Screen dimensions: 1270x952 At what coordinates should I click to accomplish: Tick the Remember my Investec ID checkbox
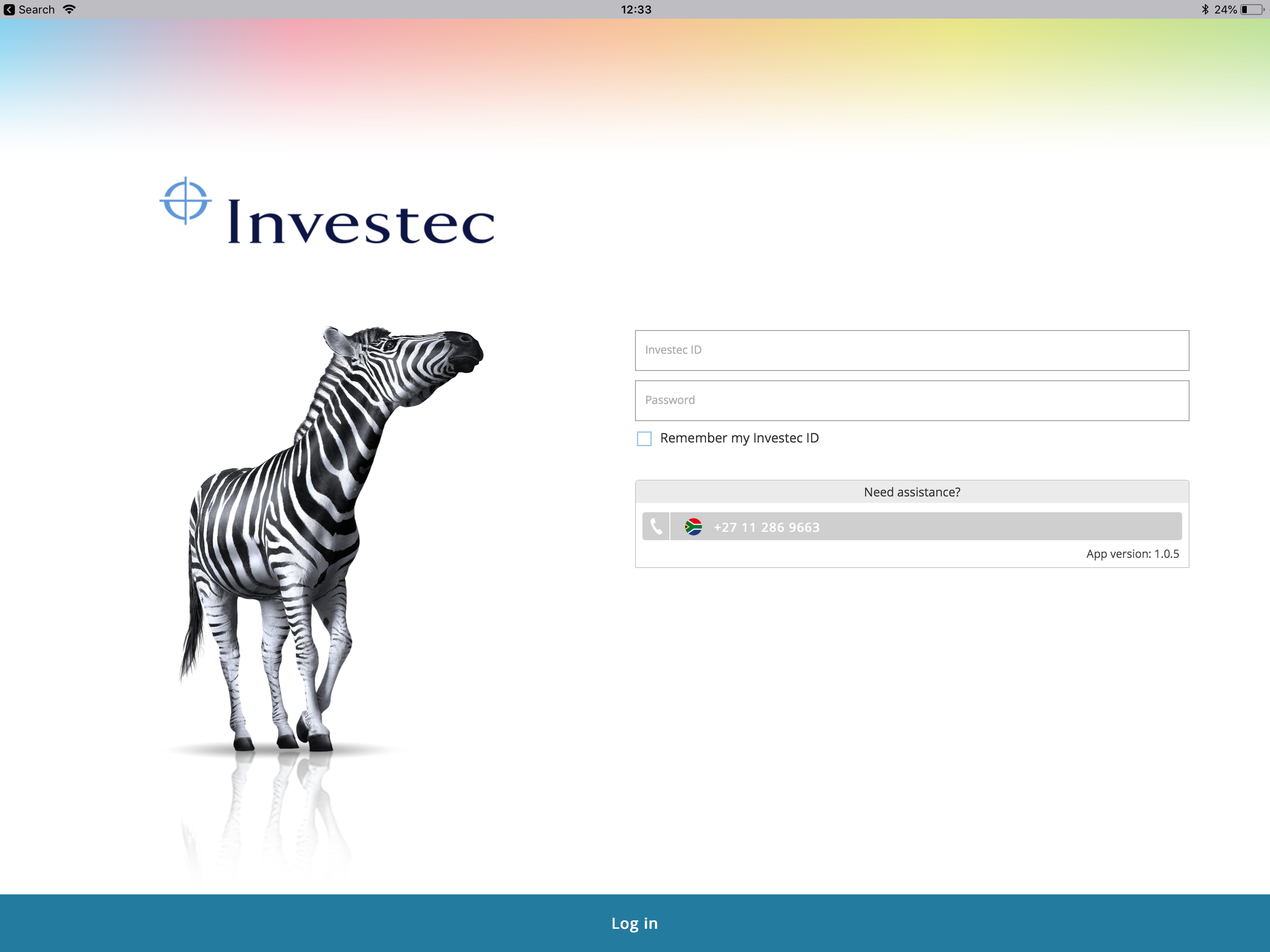644,439
